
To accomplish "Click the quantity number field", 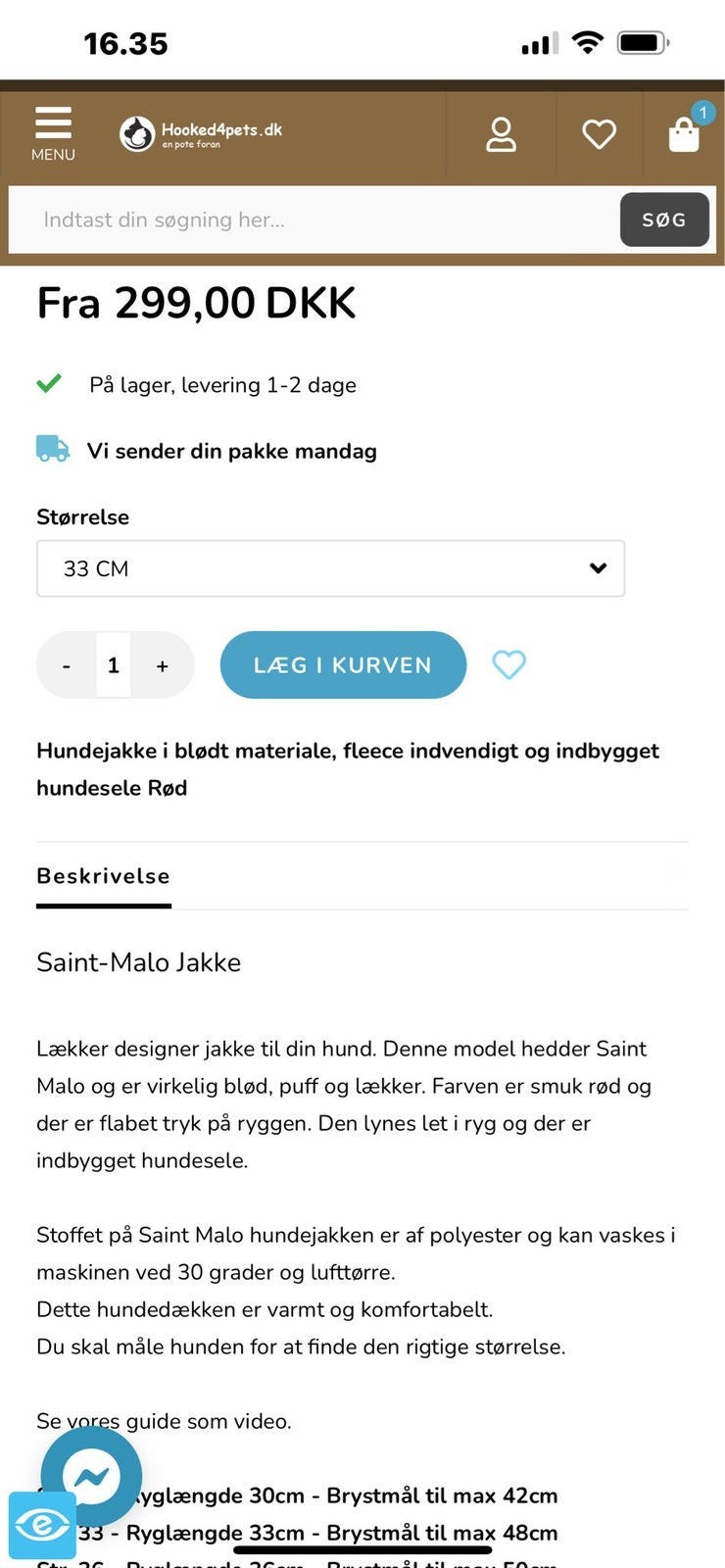I will click(114, 665).
